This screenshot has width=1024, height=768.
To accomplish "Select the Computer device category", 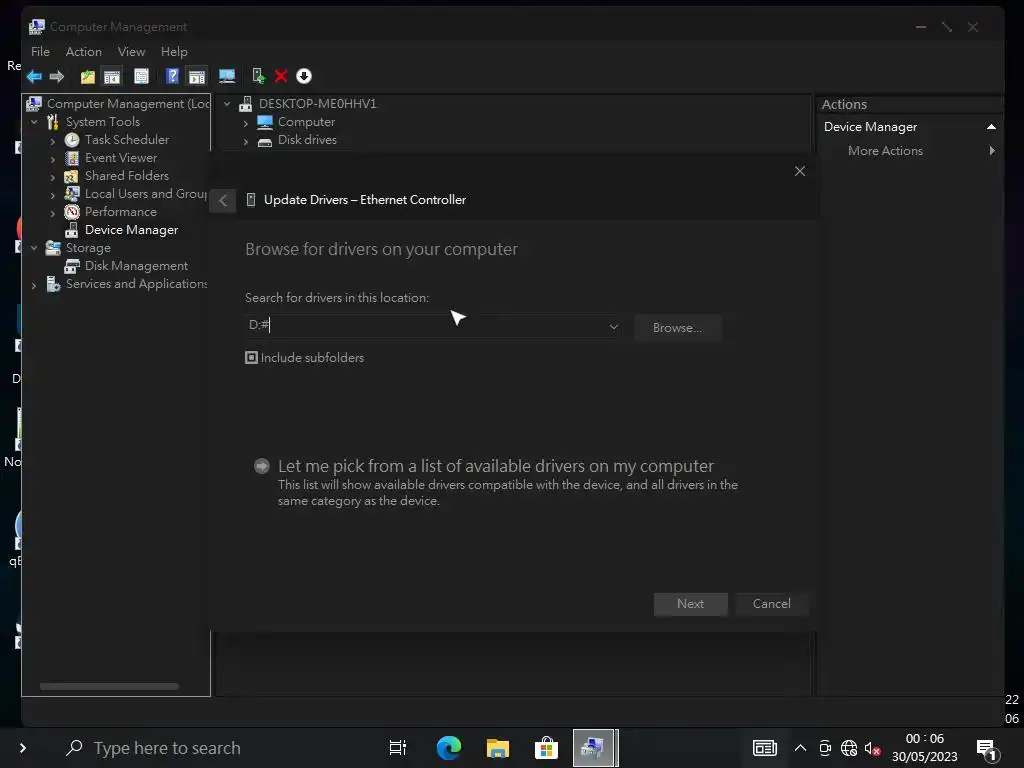I will click(306, 122).
